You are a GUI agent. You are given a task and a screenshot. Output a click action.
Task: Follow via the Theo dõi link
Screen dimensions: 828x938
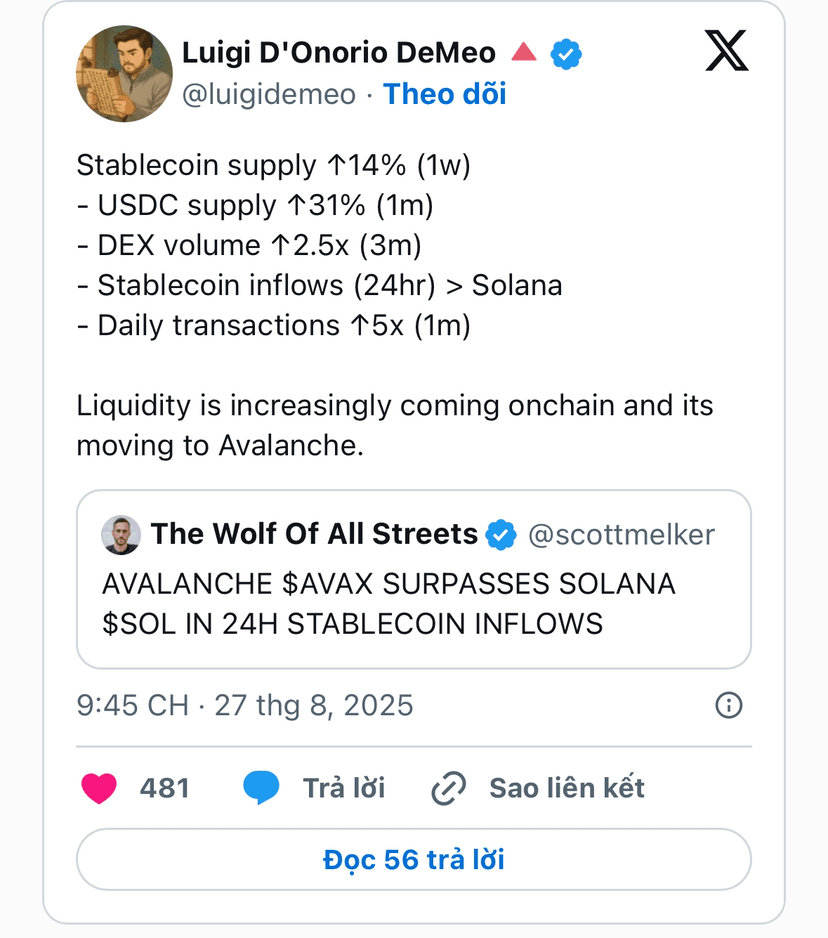point(445,94)
